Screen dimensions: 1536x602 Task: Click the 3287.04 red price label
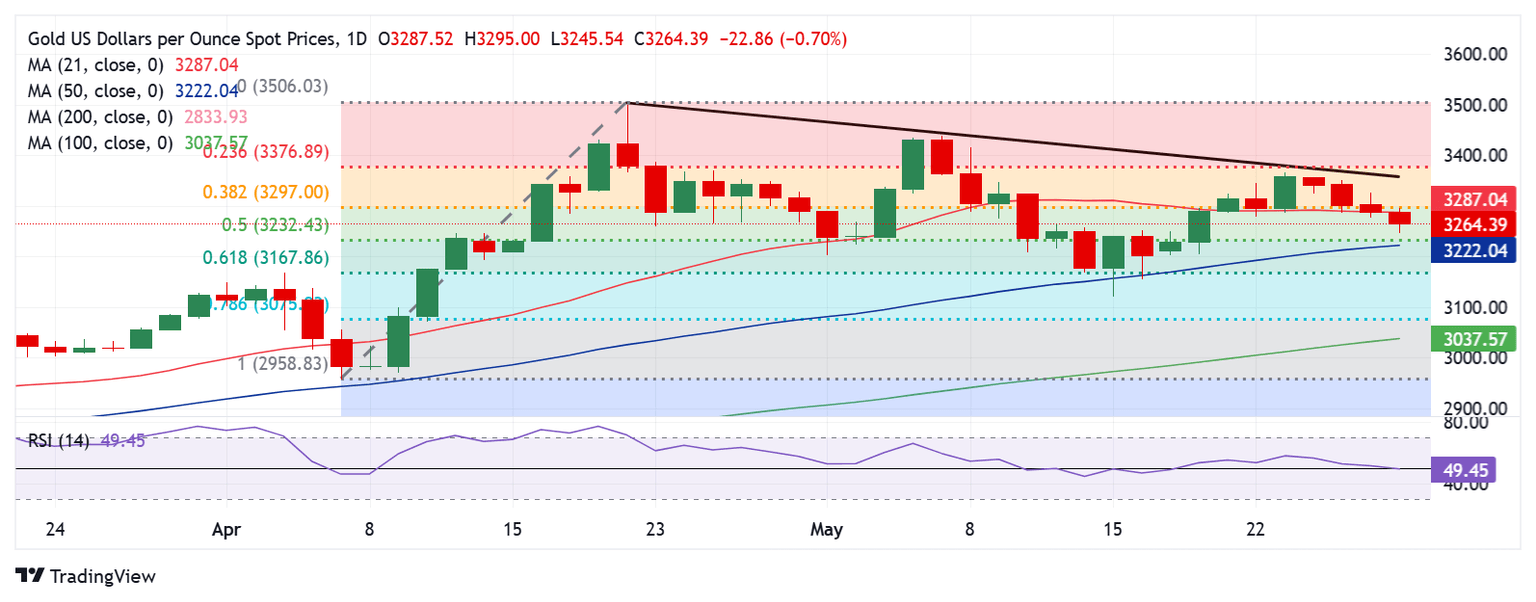(x=1475, y=199)
